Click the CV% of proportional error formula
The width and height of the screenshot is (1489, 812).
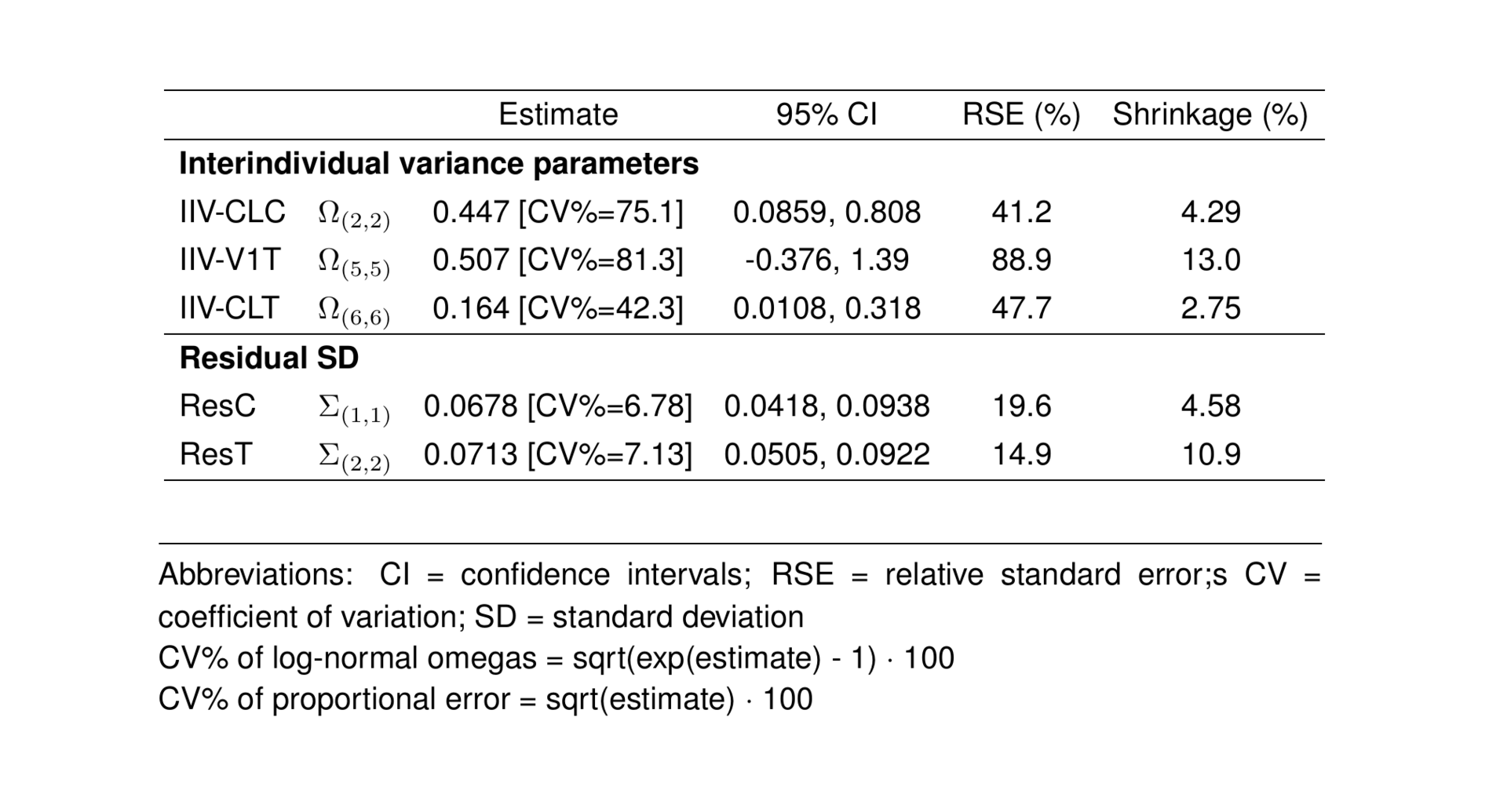(485, 698)
